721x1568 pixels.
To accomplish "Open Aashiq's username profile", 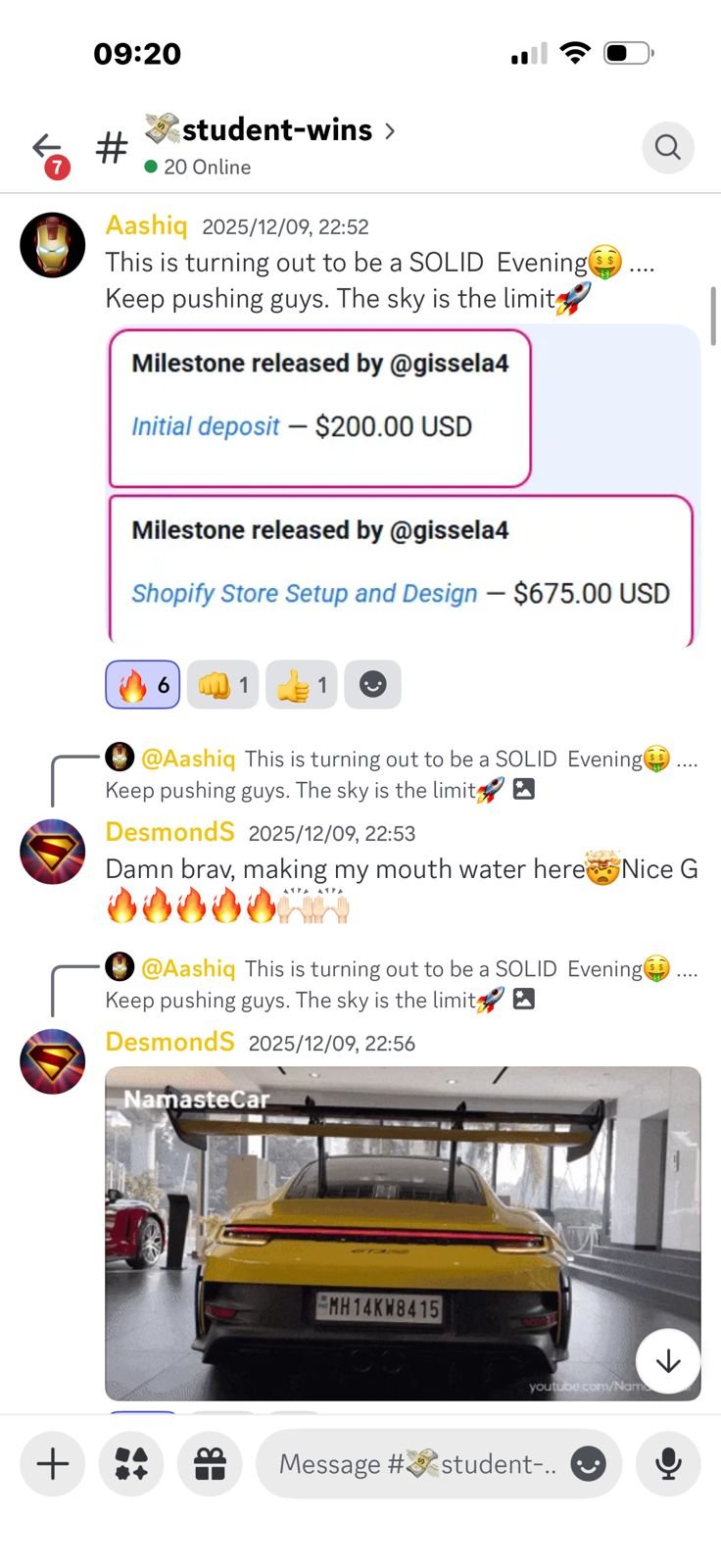I will [x=146, y=225].
